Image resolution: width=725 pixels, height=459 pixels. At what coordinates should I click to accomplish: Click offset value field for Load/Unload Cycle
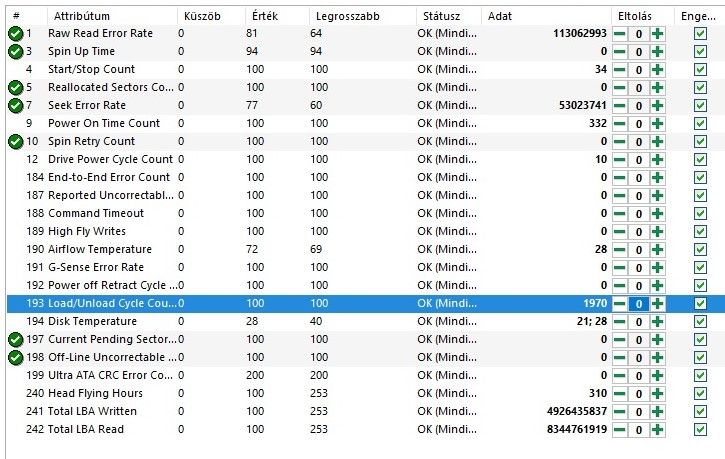click(639, 304)
